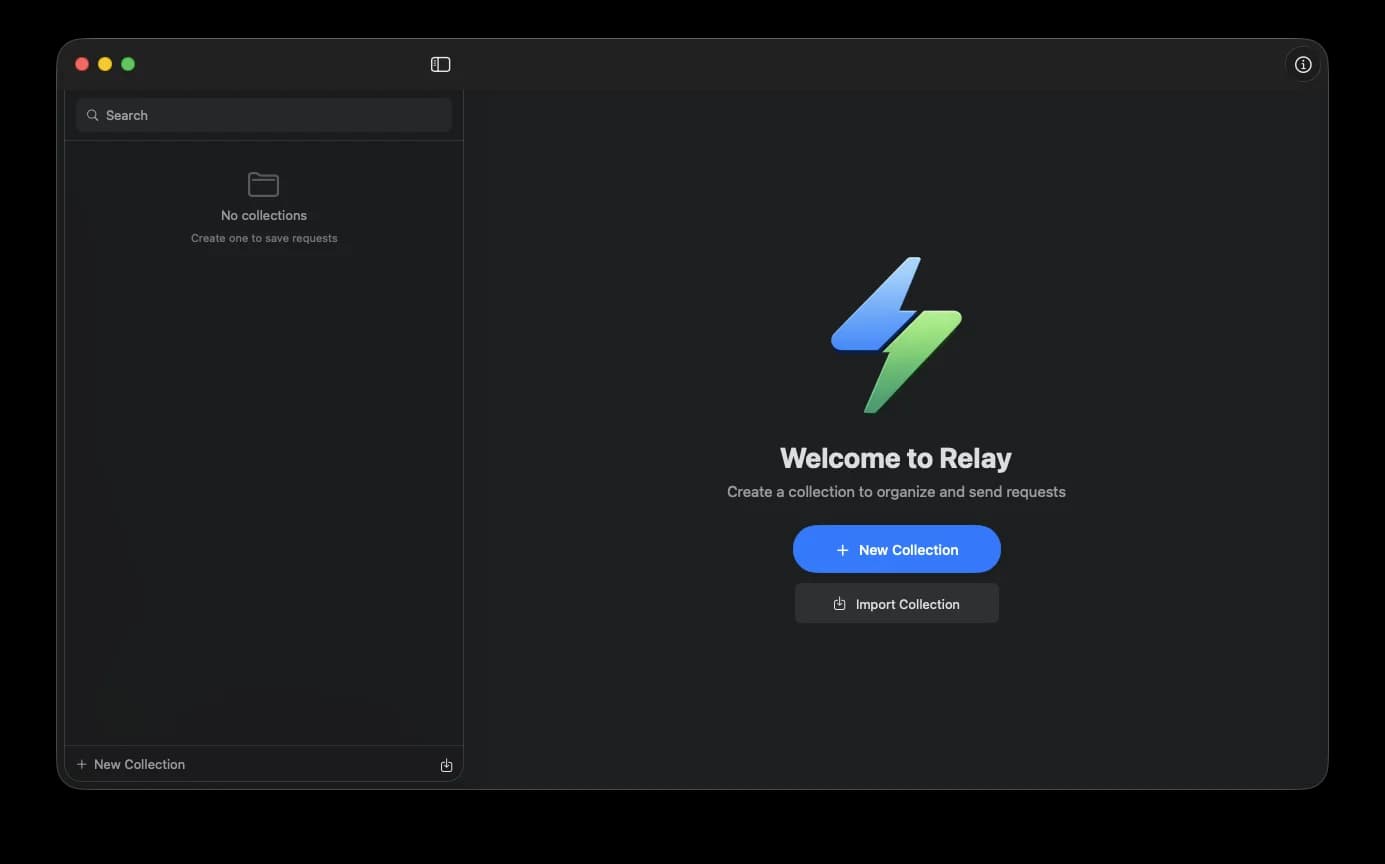Click the empty sidebar area below the search bar
This screenshot has width=1385, height=864.
(263, 450)
